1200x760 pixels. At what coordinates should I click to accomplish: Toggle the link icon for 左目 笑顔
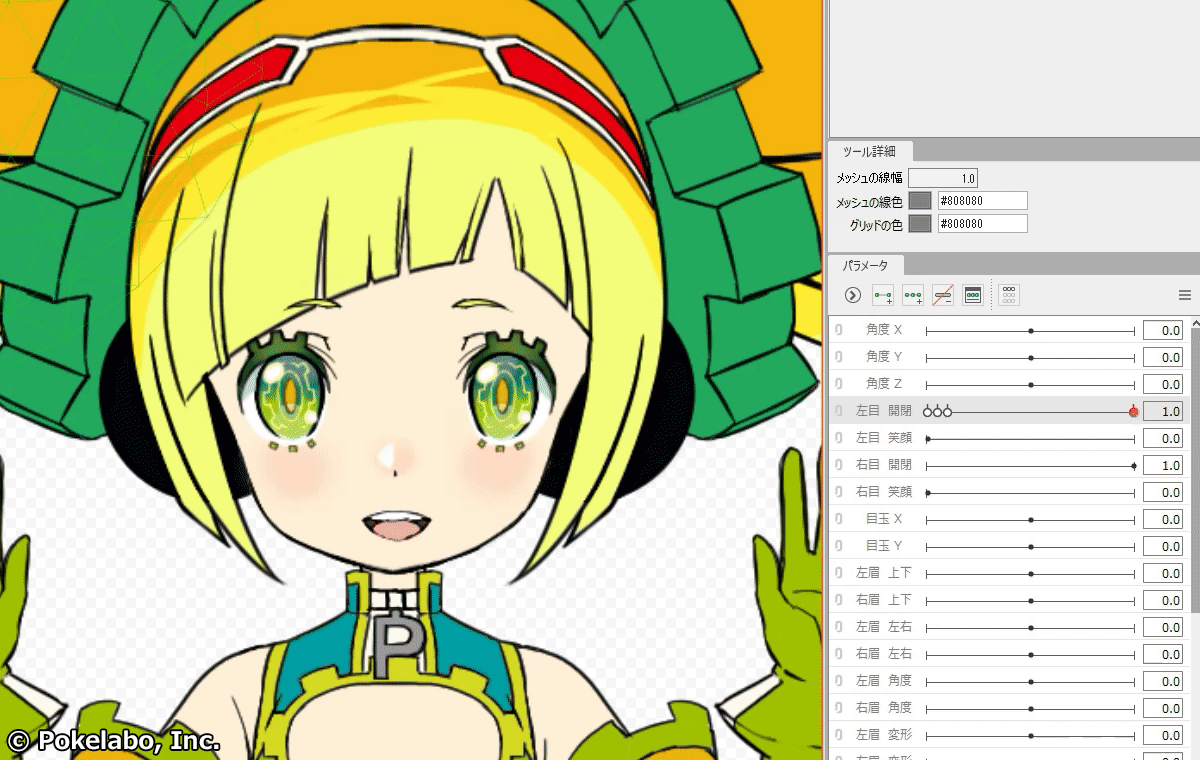[x=838, y=438]
